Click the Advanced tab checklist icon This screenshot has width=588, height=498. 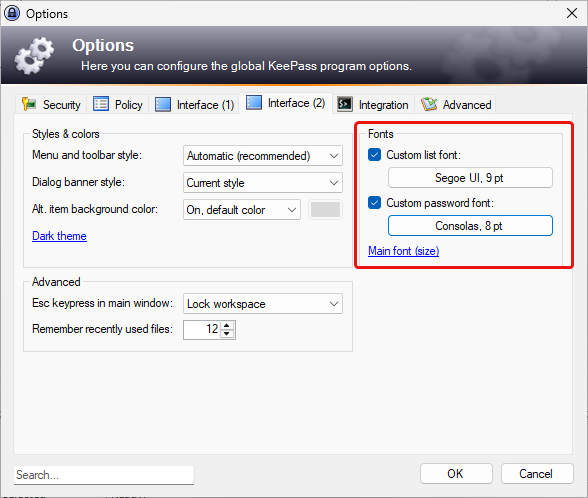(x=429, y=104)
